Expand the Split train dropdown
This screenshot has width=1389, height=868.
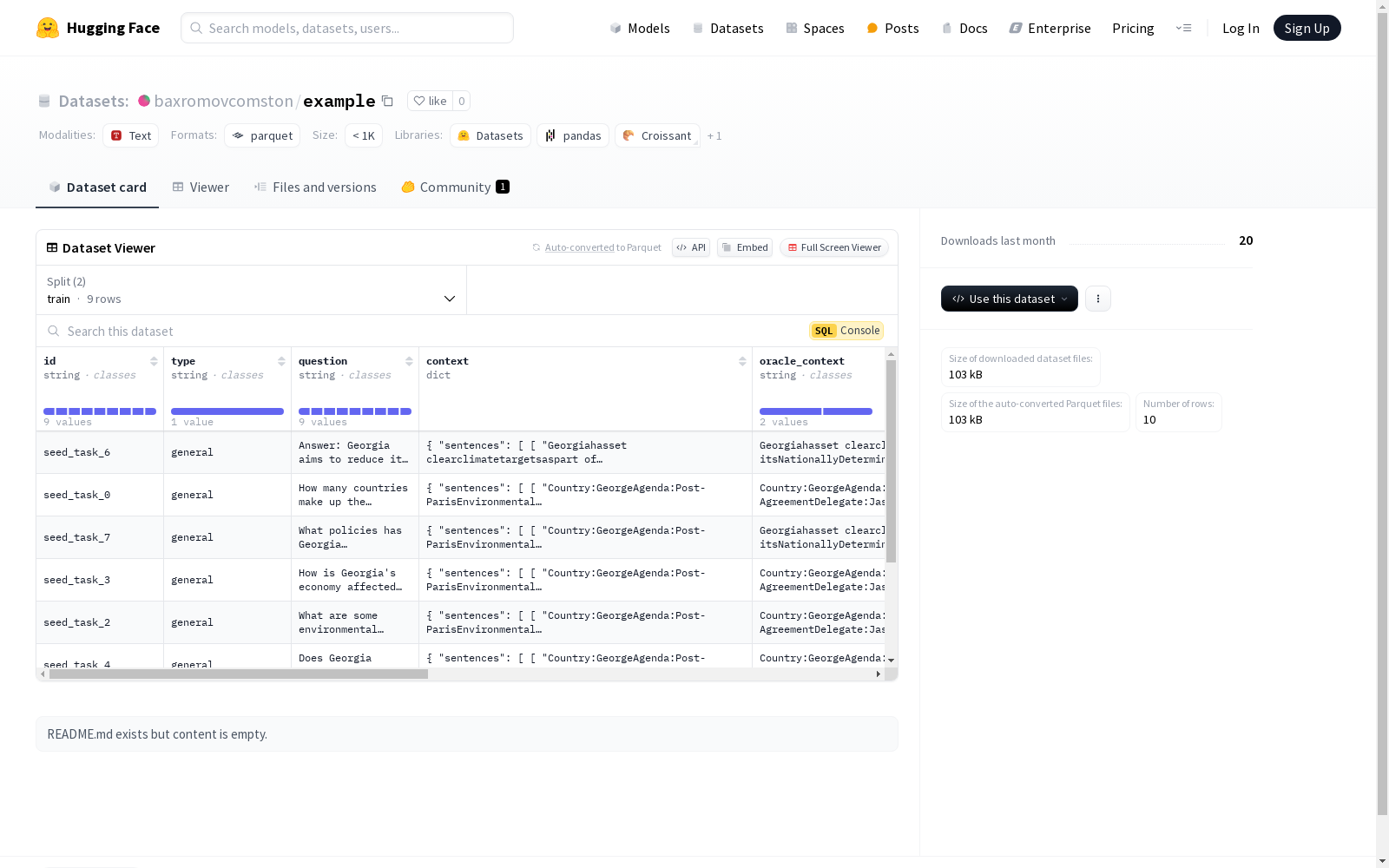252,290
